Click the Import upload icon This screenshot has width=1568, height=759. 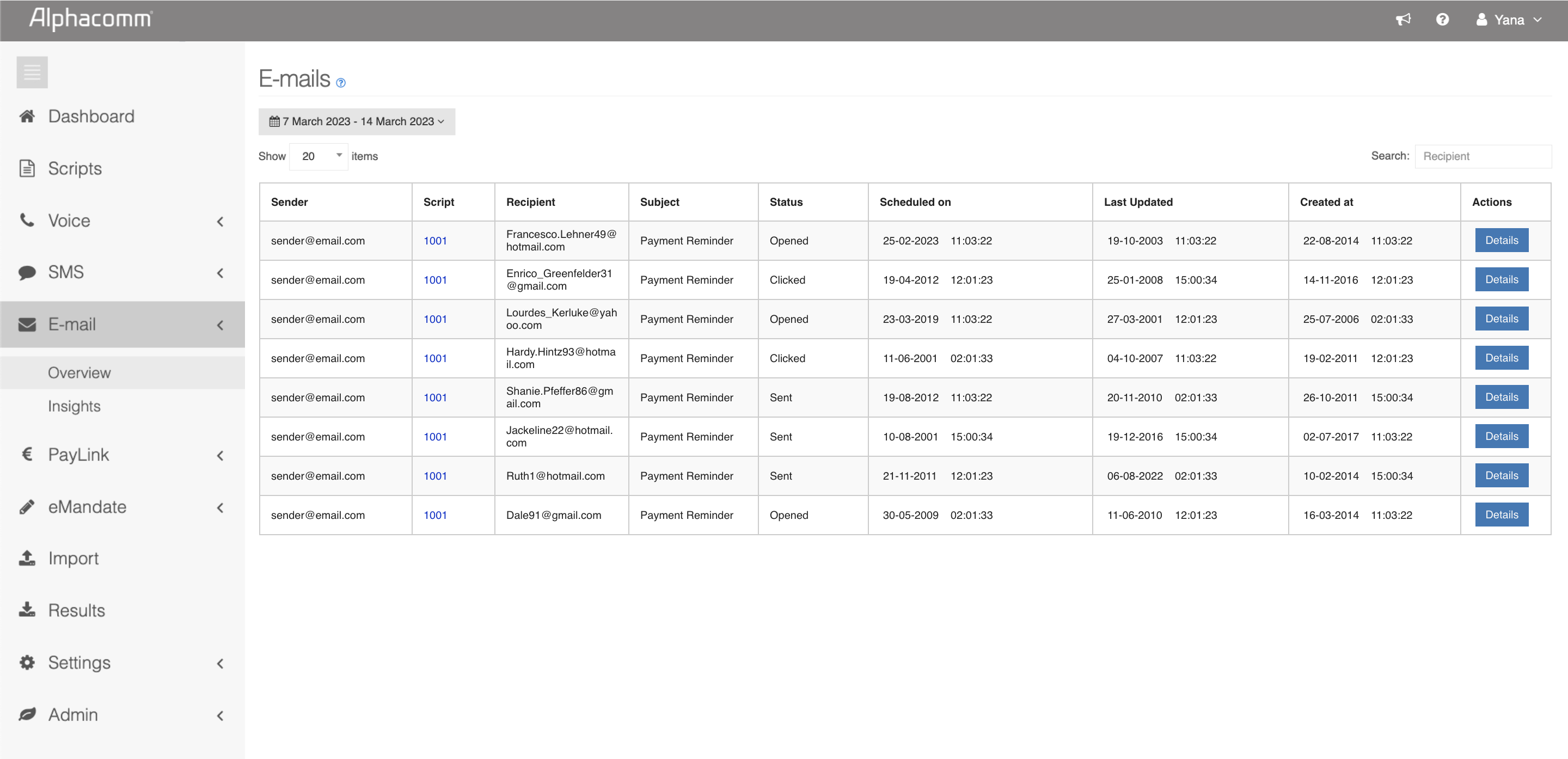[27, 558]
